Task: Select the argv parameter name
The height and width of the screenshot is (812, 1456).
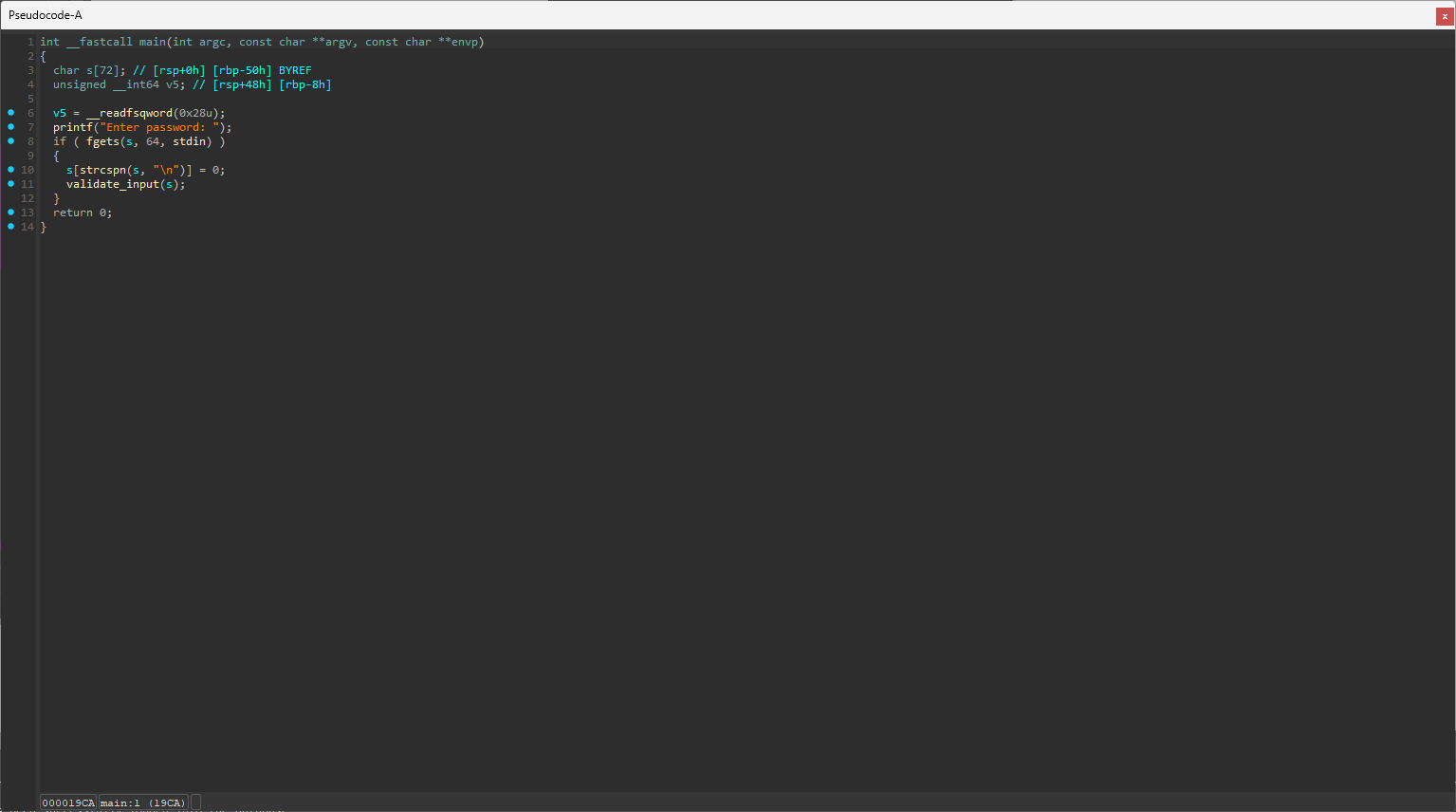Action: tap(339, 42)
